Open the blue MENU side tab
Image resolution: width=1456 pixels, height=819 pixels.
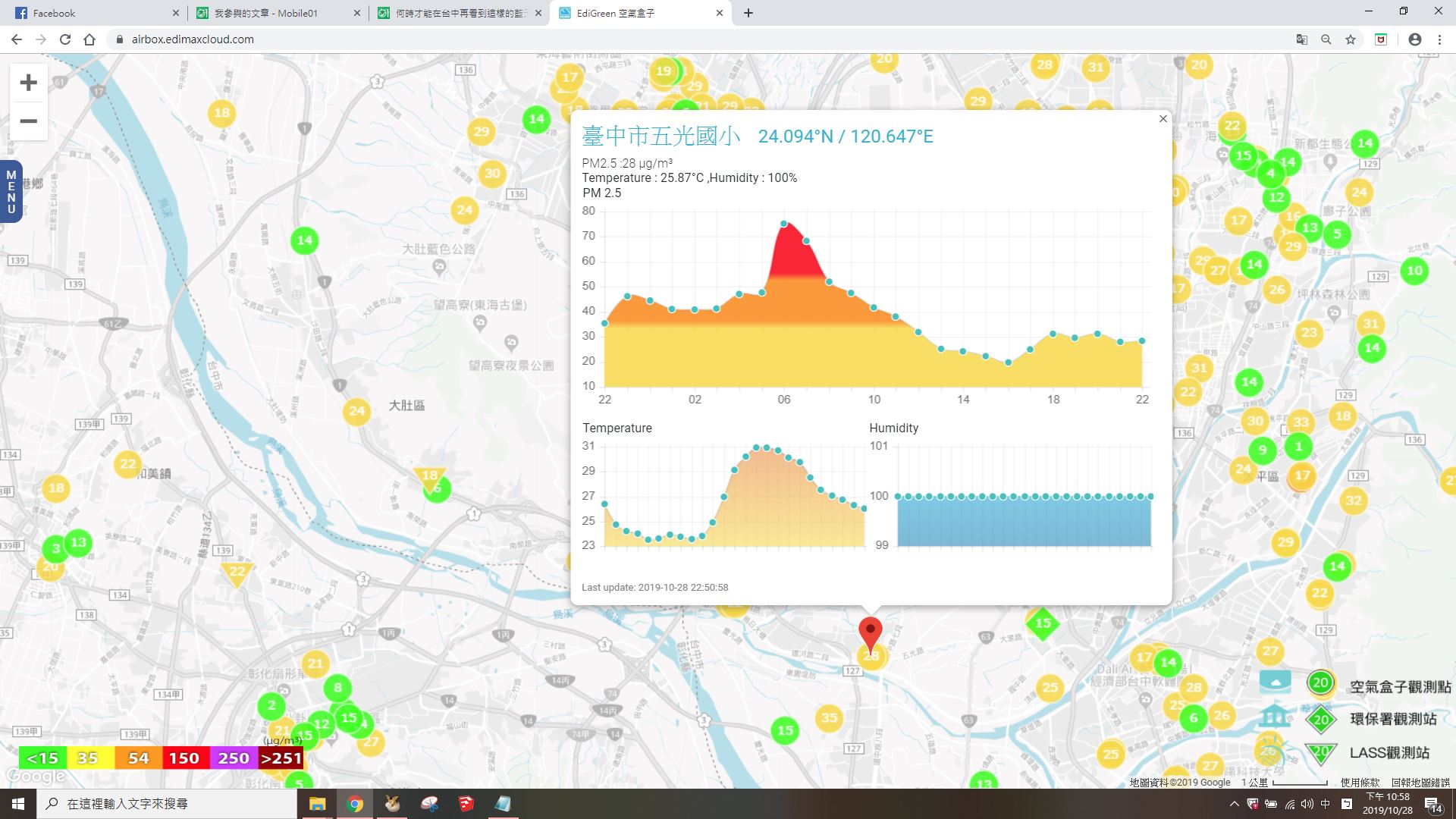click(x=11, y=192)
